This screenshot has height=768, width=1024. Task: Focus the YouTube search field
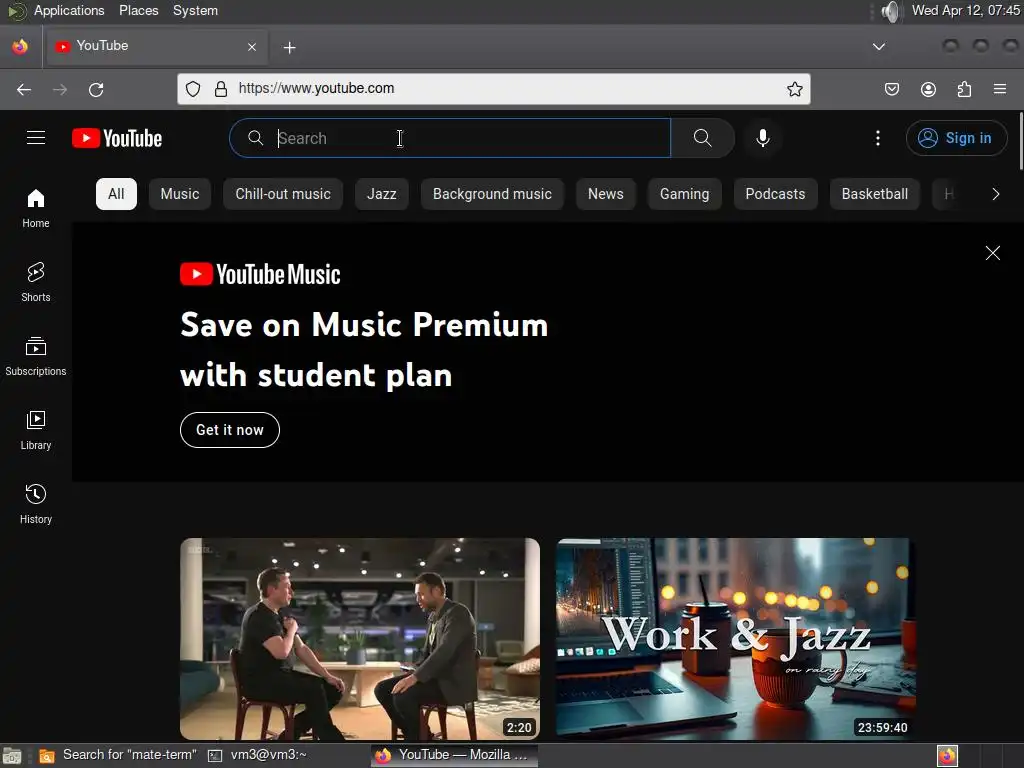coord(451,138)
